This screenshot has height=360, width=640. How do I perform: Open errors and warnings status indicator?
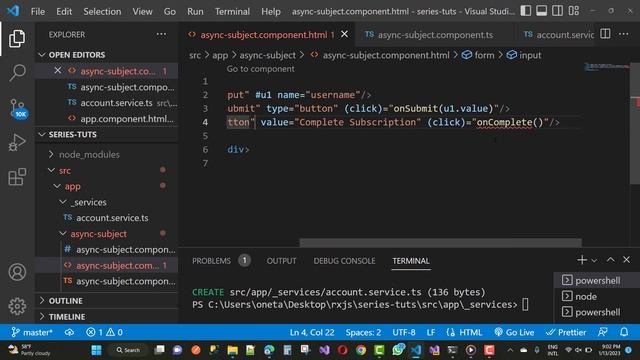[104, 332]
